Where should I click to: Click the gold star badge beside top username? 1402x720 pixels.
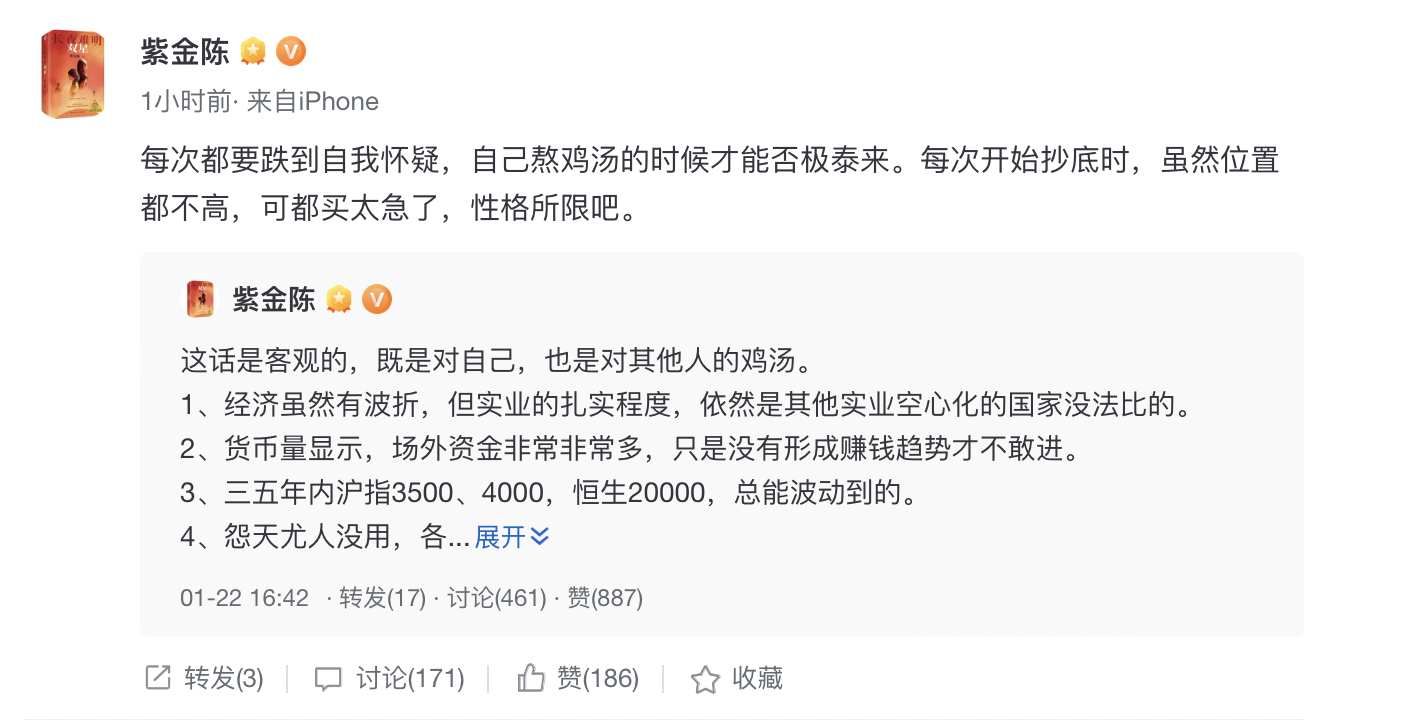click(x=253, y=51)
